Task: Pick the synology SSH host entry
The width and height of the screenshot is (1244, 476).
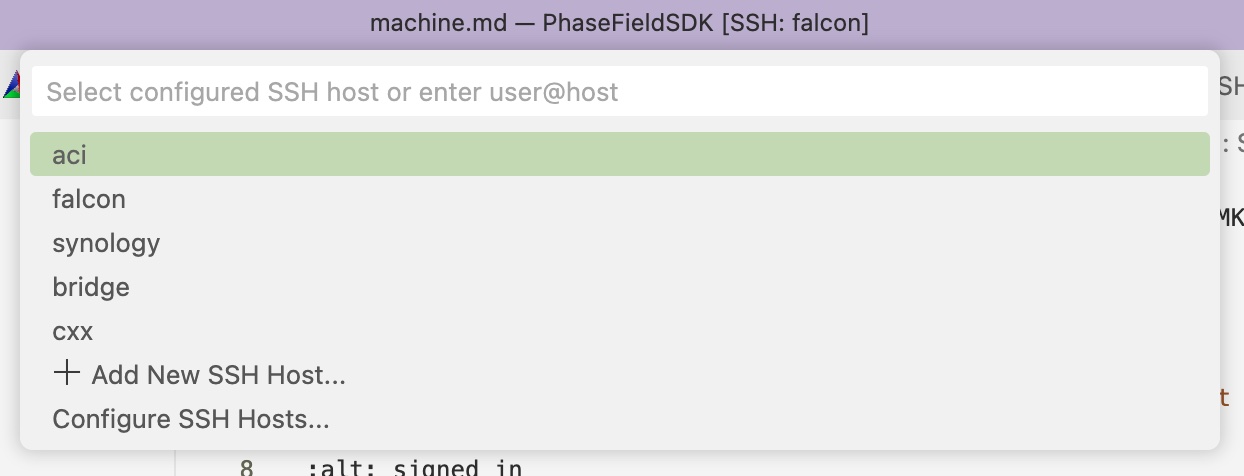Action: 106,243
